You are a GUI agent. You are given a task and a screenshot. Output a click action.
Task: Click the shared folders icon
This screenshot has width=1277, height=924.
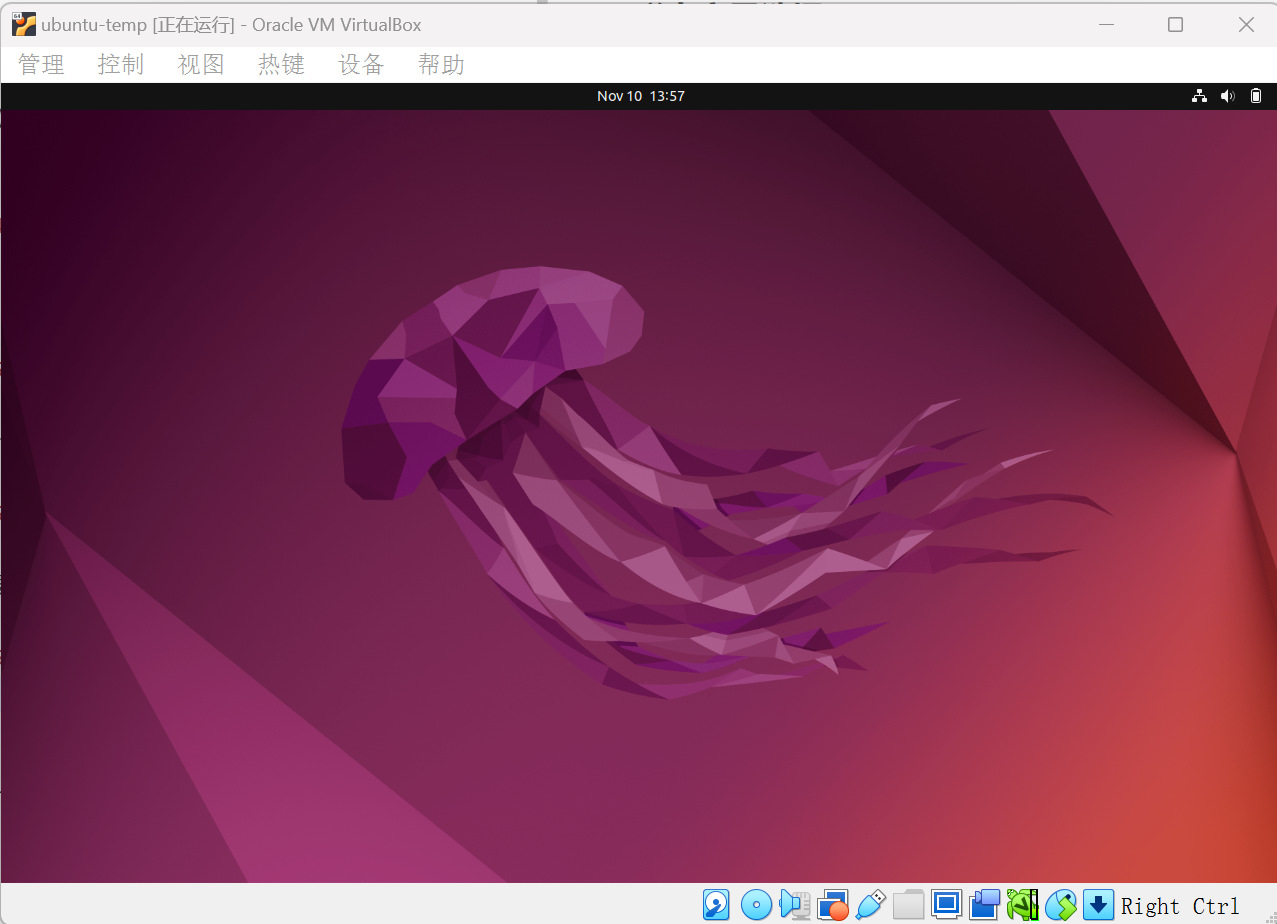pyautogui.click(x=908, y=905)
